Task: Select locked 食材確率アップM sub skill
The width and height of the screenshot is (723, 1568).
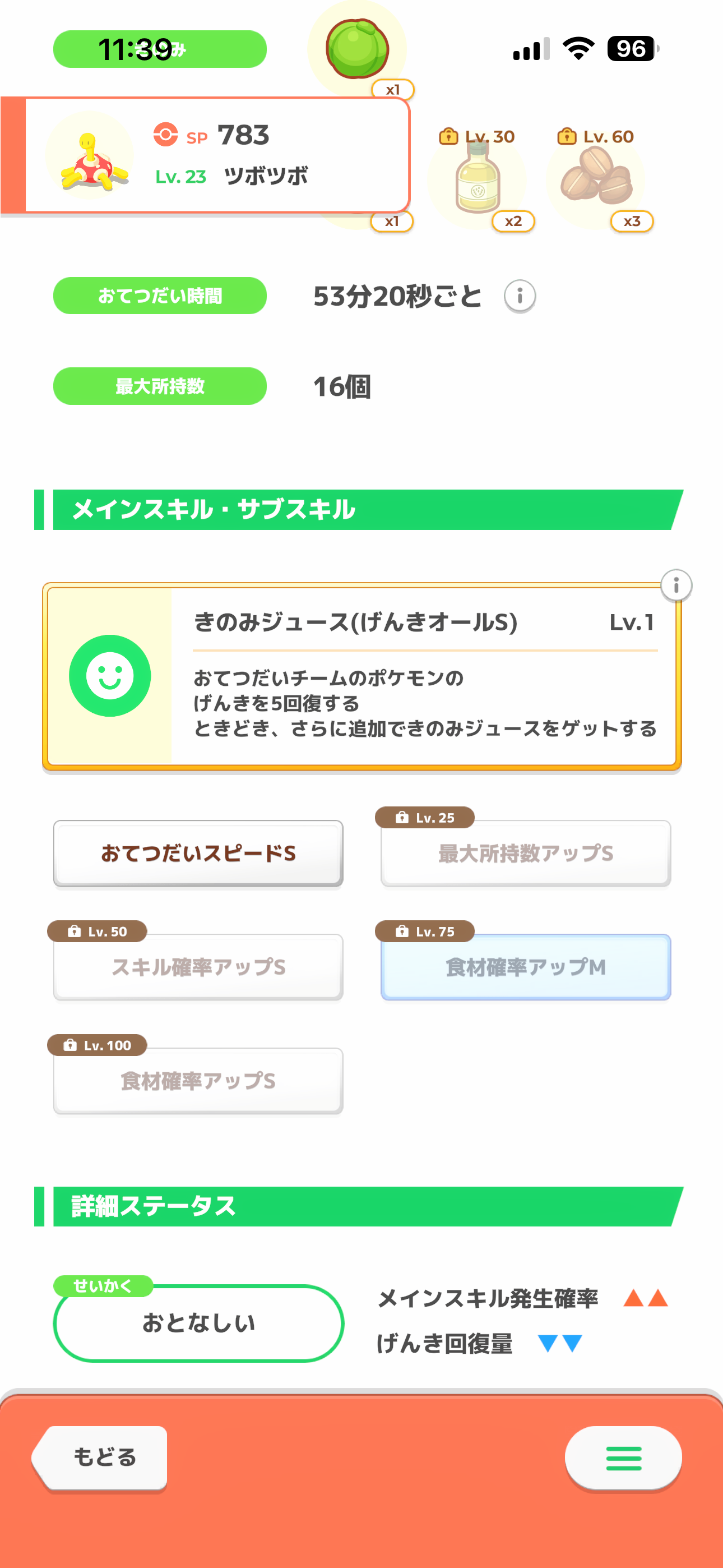Action: (526, 967)
